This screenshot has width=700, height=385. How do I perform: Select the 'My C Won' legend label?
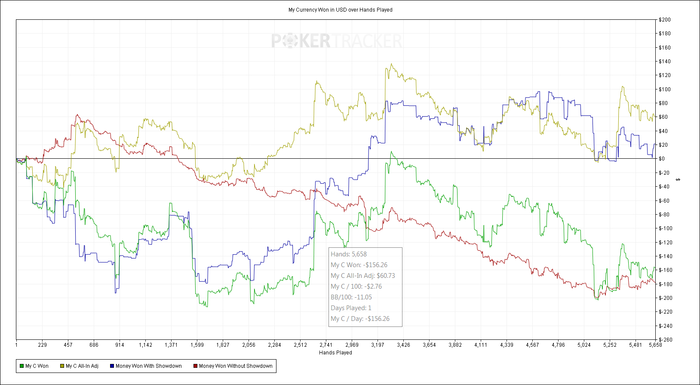[37, 366]
